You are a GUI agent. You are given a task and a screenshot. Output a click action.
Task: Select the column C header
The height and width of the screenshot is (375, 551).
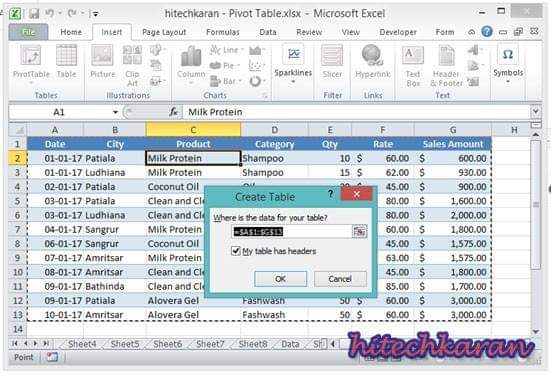193,130
